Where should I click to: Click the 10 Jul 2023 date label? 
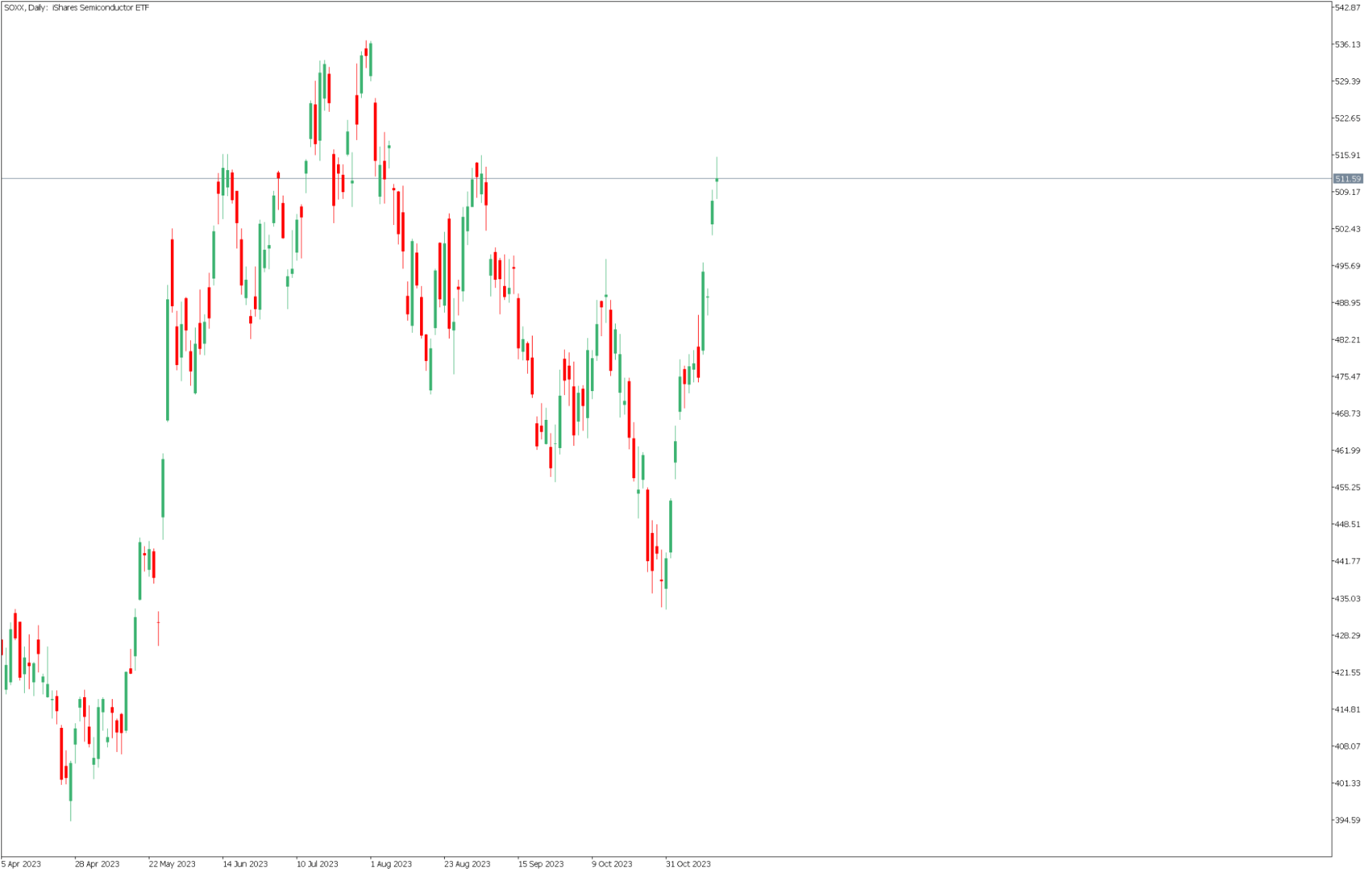click(317, 864)
